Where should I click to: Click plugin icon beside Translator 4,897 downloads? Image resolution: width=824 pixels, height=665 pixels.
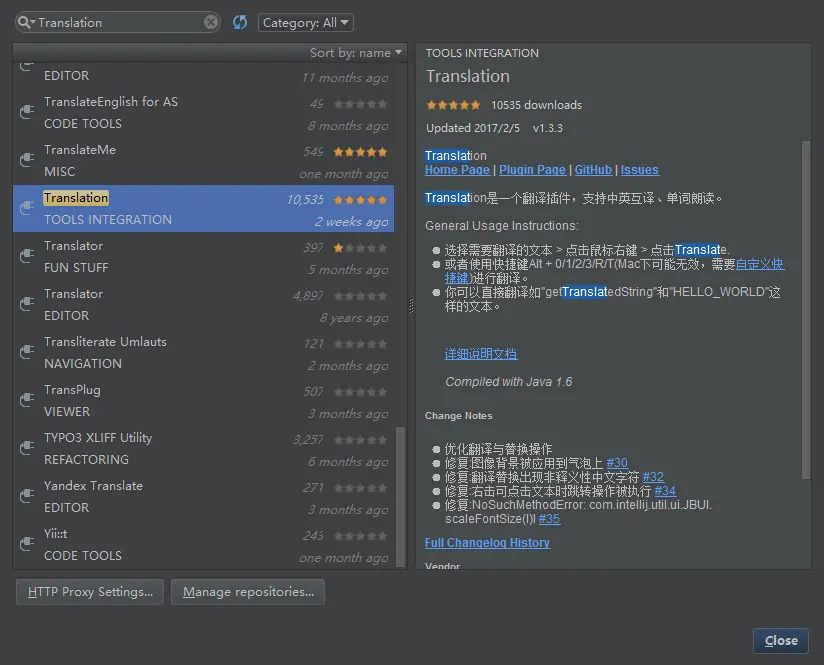click(x=26, y=303)
